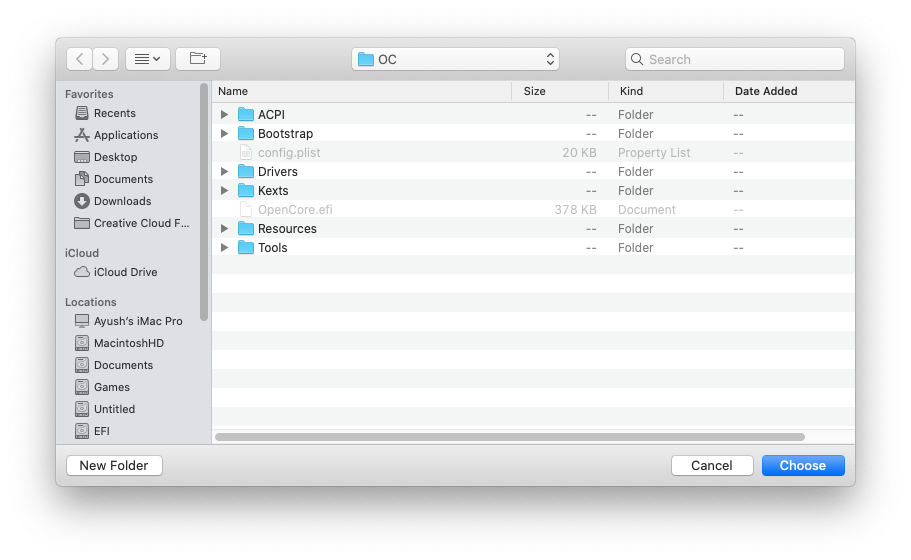The height and width of the screenshot is (560, 911).
Task: Click the new folder toolbar icon
Action: [198, 59]
